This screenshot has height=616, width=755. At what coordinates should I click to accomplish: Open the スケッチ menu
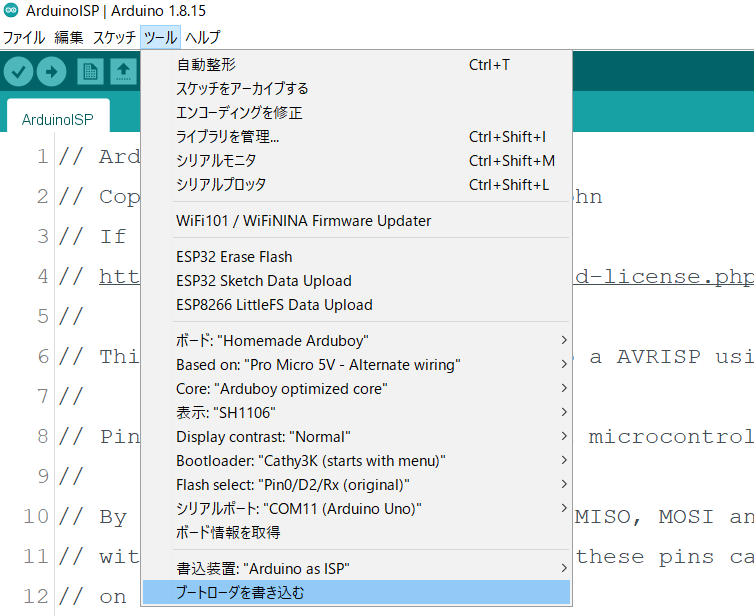pos(114,38)
